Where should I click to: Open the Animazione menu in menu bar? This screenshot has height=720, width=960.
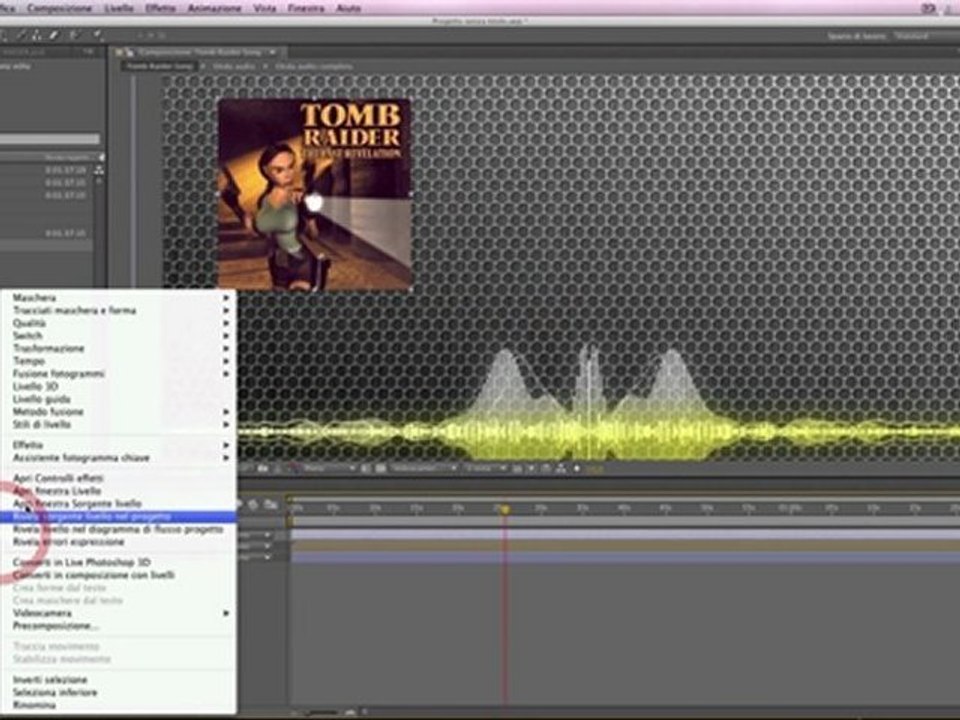(214, 8)
